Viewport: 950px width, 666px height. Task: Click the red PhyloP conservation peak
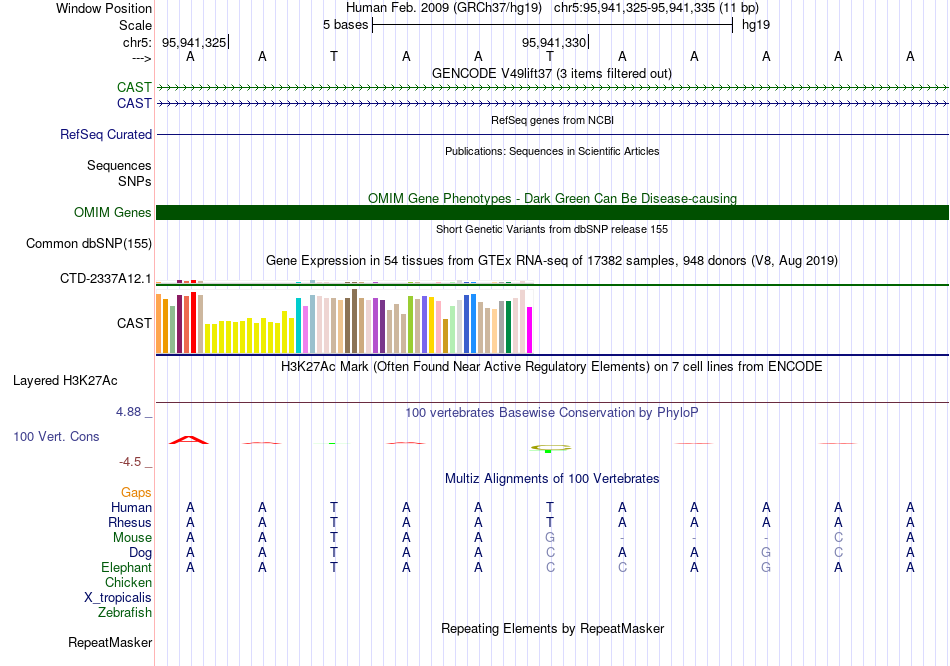coord(188,439)
